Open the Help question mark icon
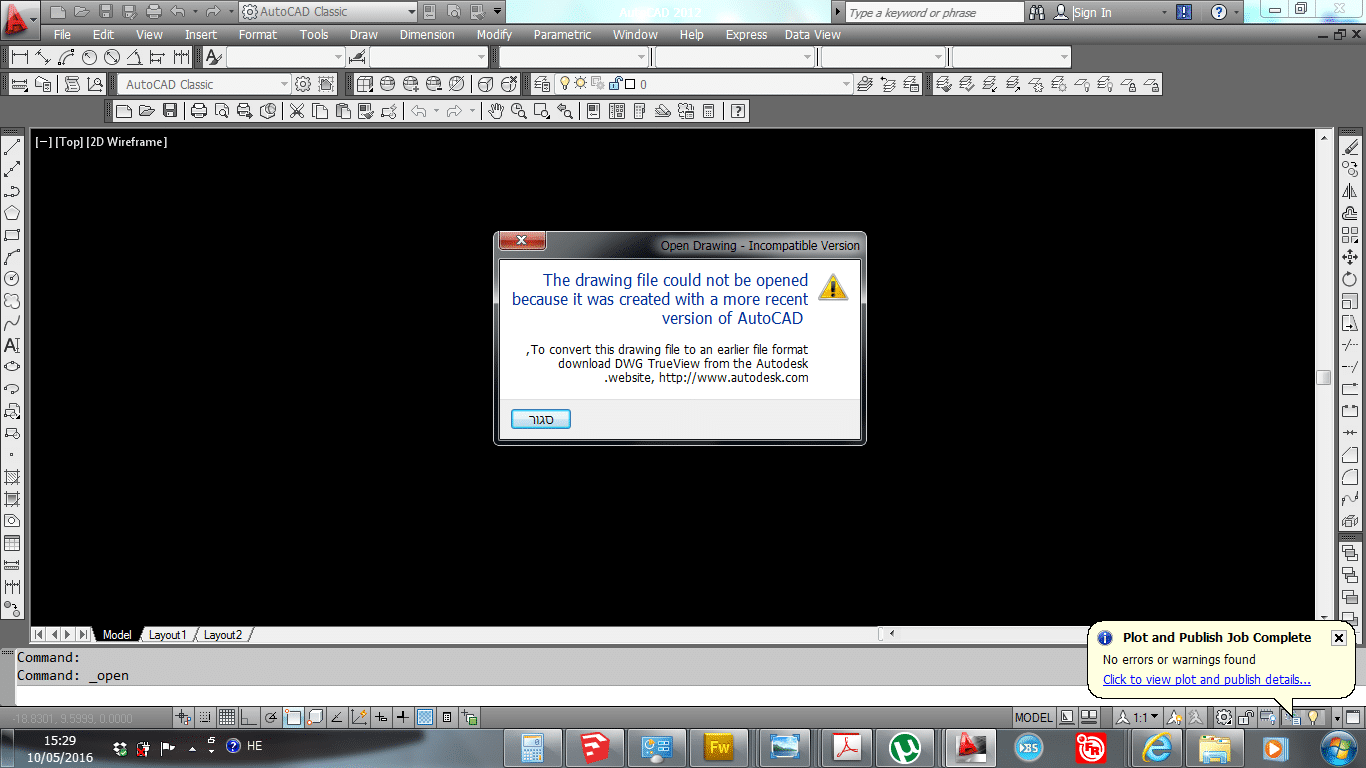The height and width of the screenshot is (768, 1366). pos(738,111)
